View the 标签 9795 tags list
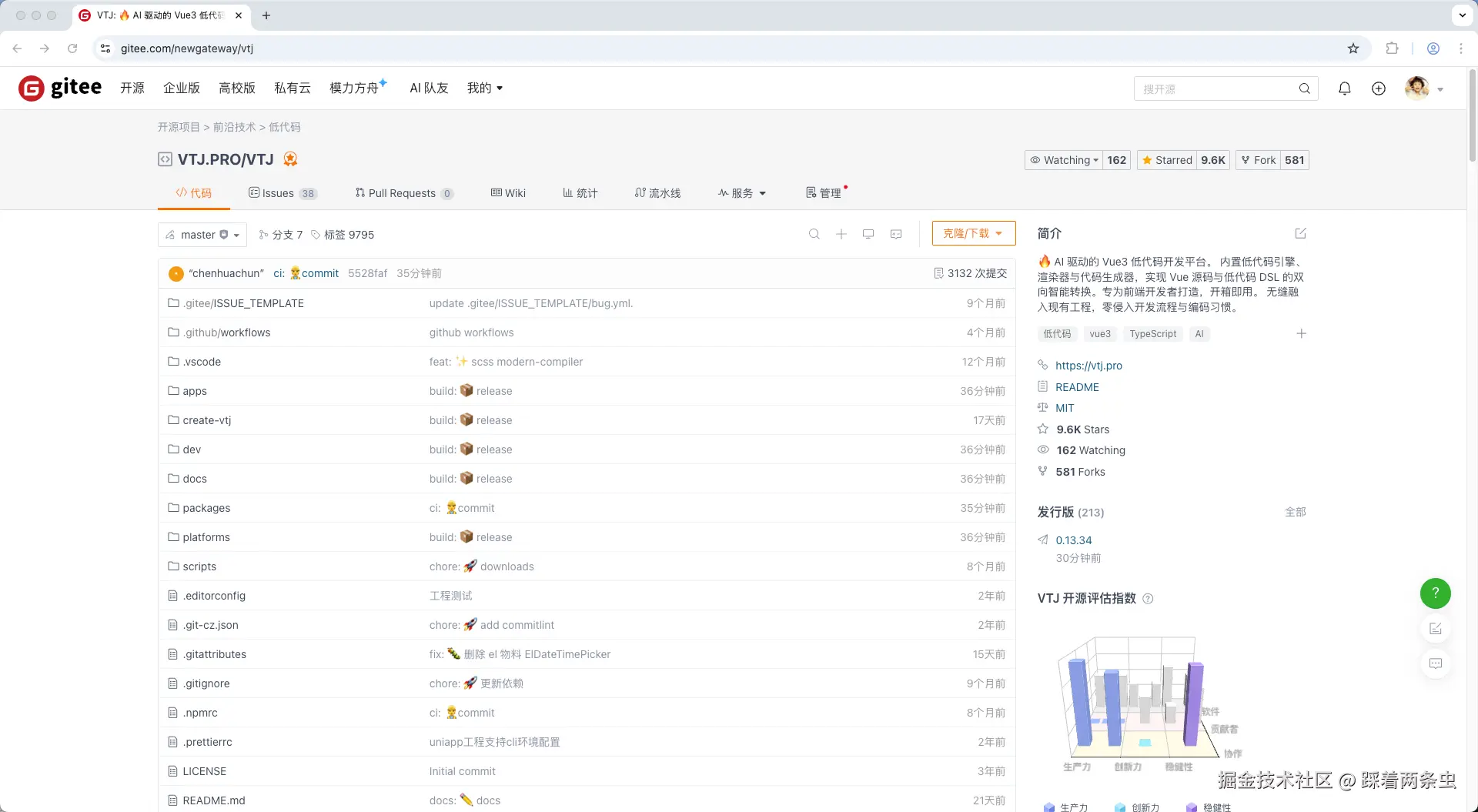This screenshot has width=1478, height=812. coord(343,235)
